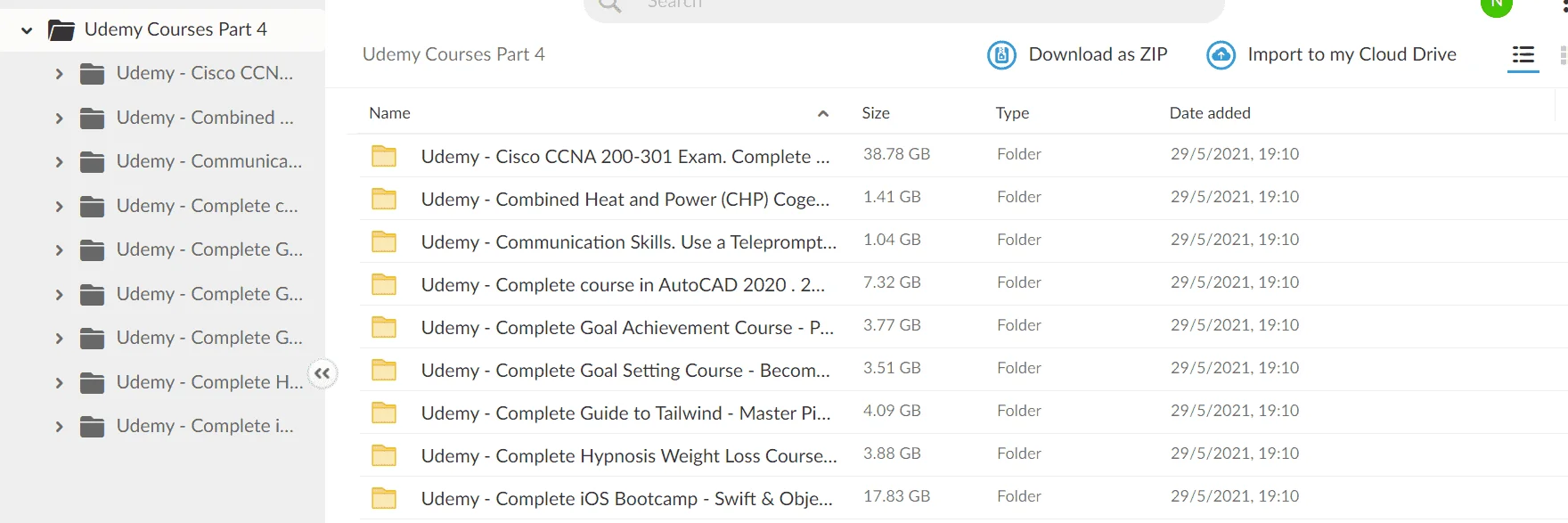Open Udemy - Complete Goal Setting Course folder
This screenshot has height=523, width=1568.
(625, 371)
